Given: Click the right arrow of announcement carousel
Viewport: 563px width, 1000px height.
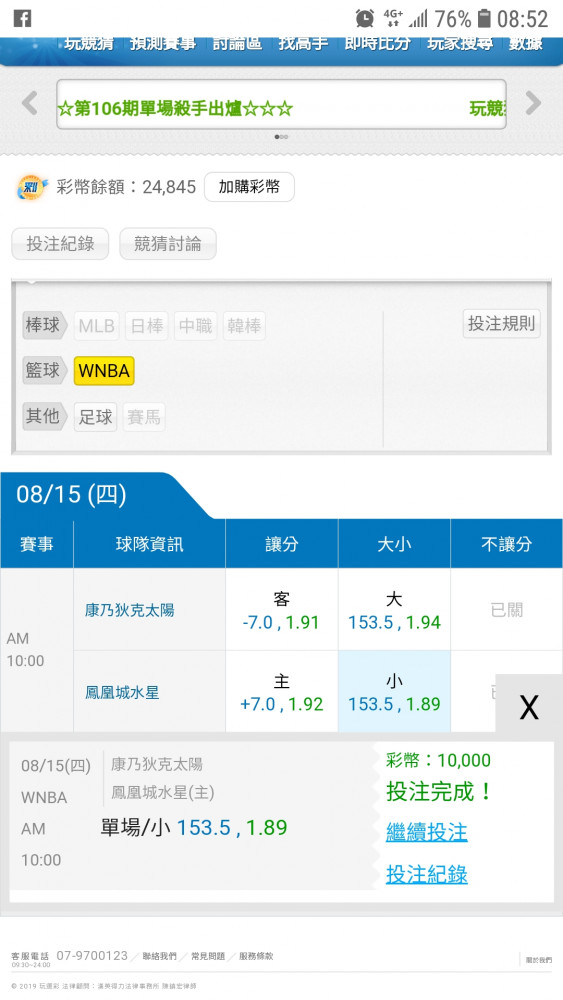Looking at the screenshot, I should (x=533, y=103).
